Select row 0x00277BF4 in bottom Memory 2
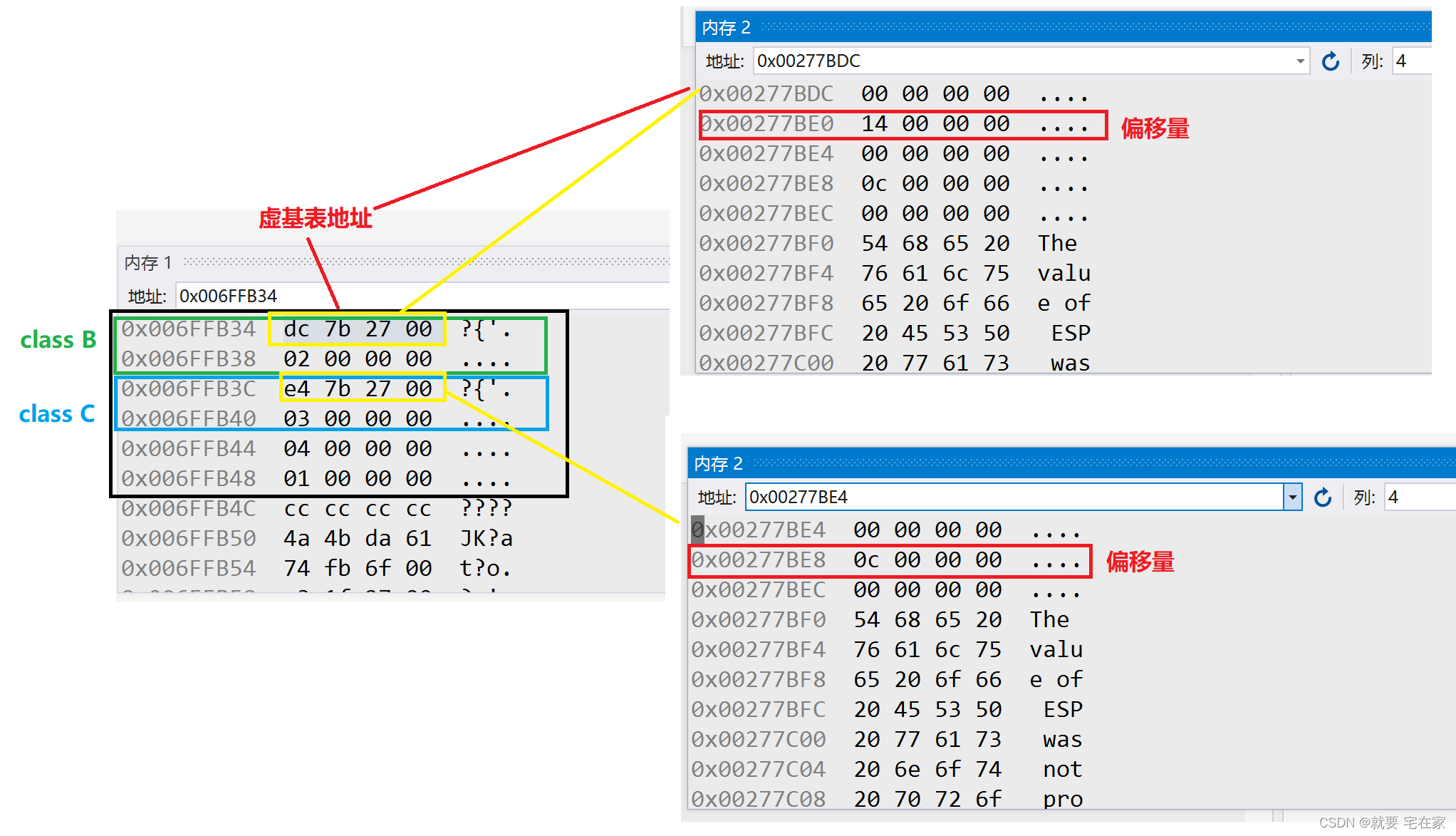The width and height of the screenshot is (1456, 836). [x=886, y=650]
